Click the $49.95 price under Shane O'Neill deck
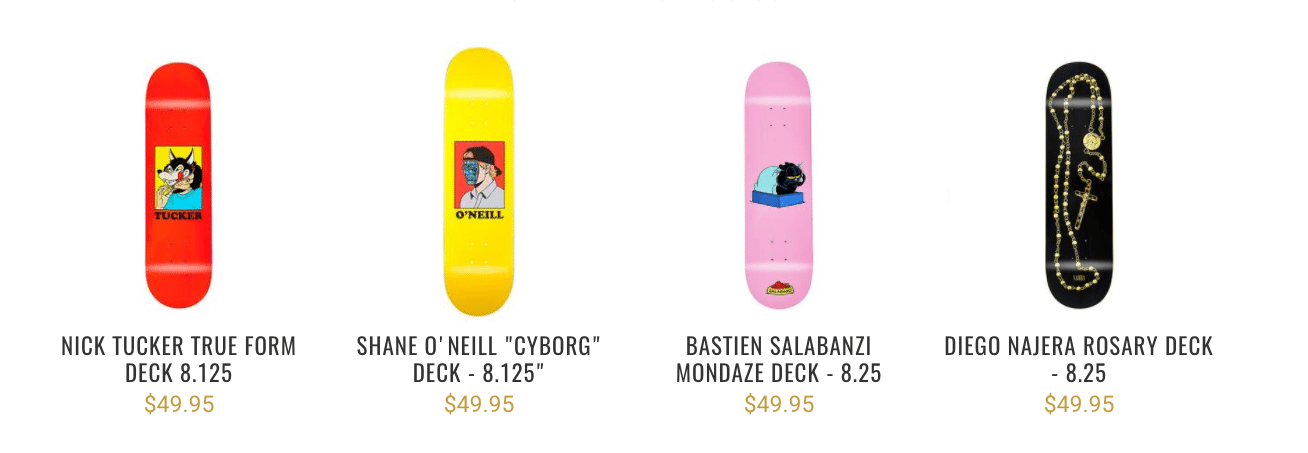The image size is (1308, 453). (479, 404)
